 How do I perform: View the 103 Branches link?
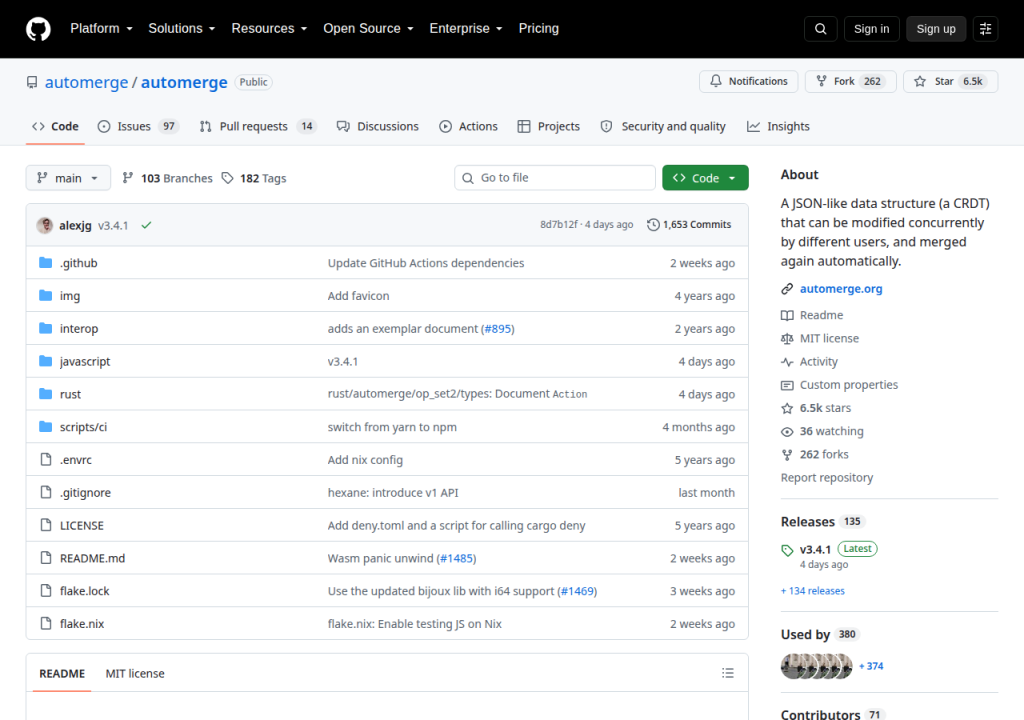pos(168,178)
